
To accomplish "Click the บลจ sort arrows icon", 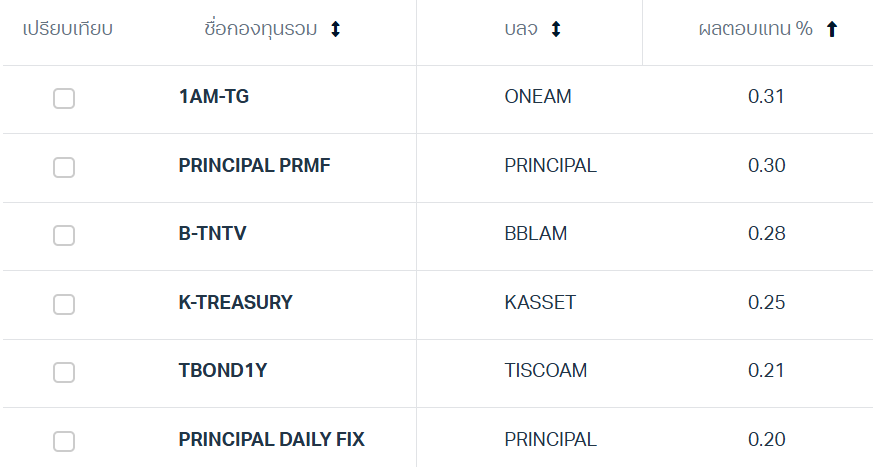I will click(556, 29).
